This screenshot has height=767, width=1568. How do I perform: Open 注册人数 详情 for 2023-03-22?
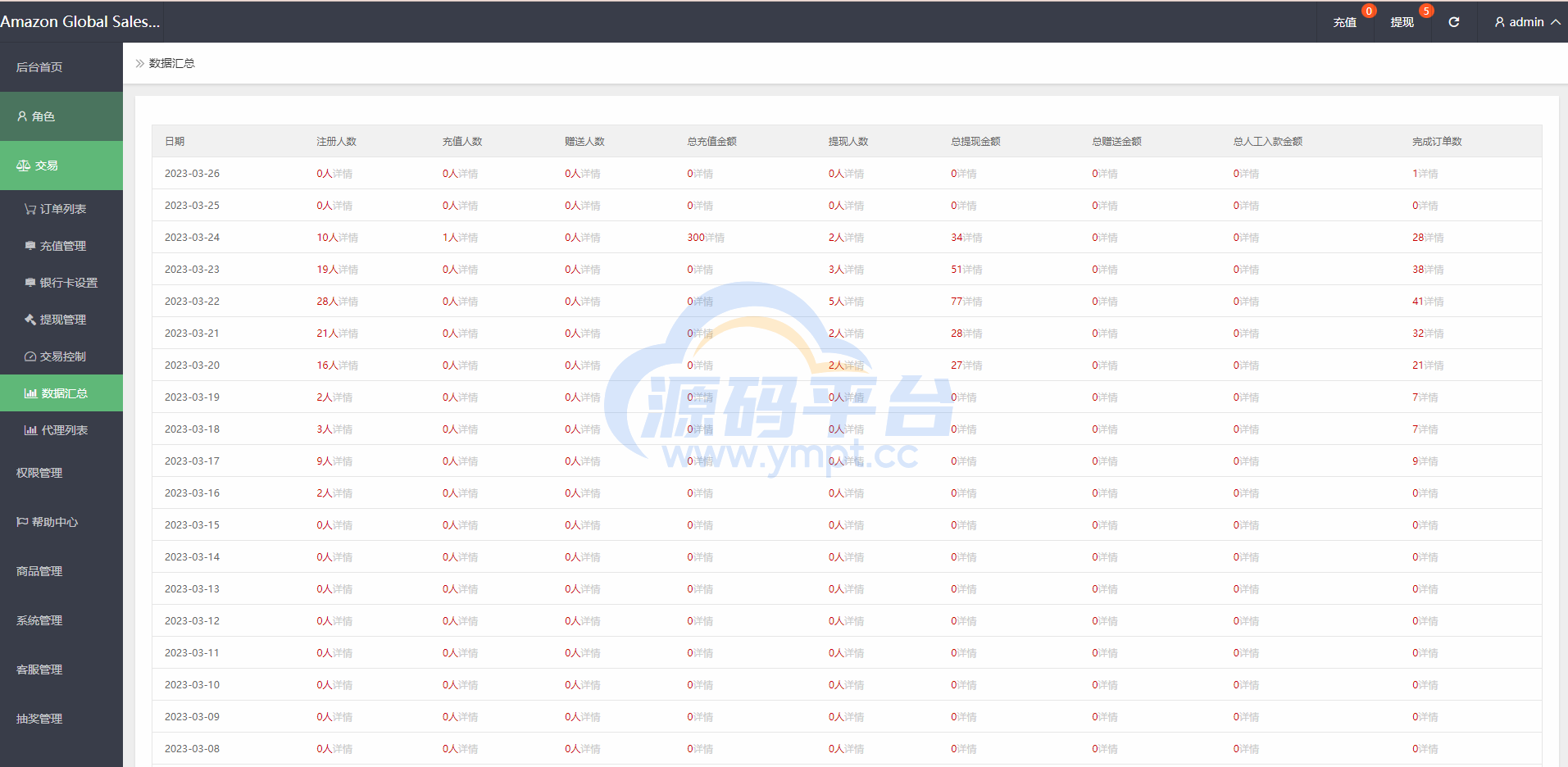pyautogui.click(x=348, y=302)
